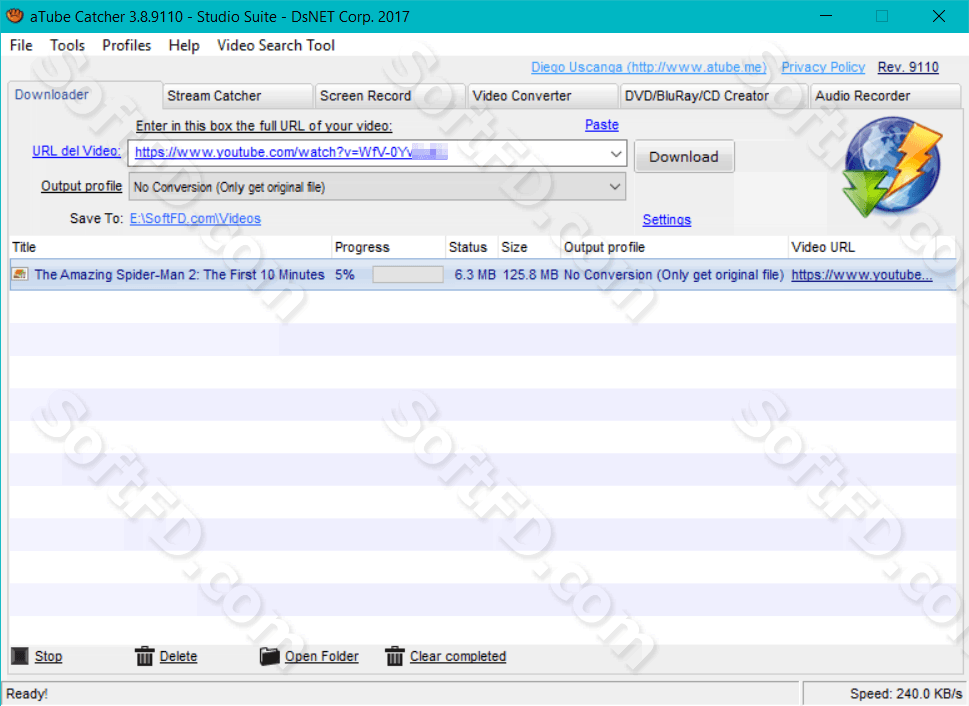969x706 pixels.
Task: Open the Video Search Tool menu
Action: (x=276, y=45)
